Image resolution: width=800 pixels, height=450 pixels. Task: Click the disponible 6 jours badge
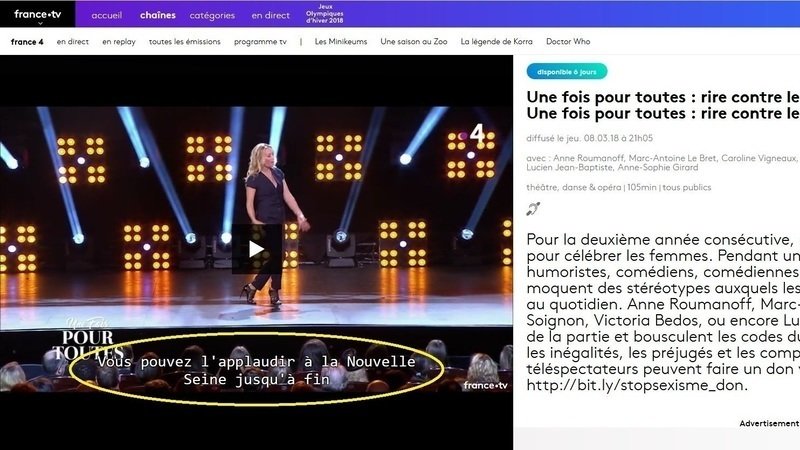[567, 71]
